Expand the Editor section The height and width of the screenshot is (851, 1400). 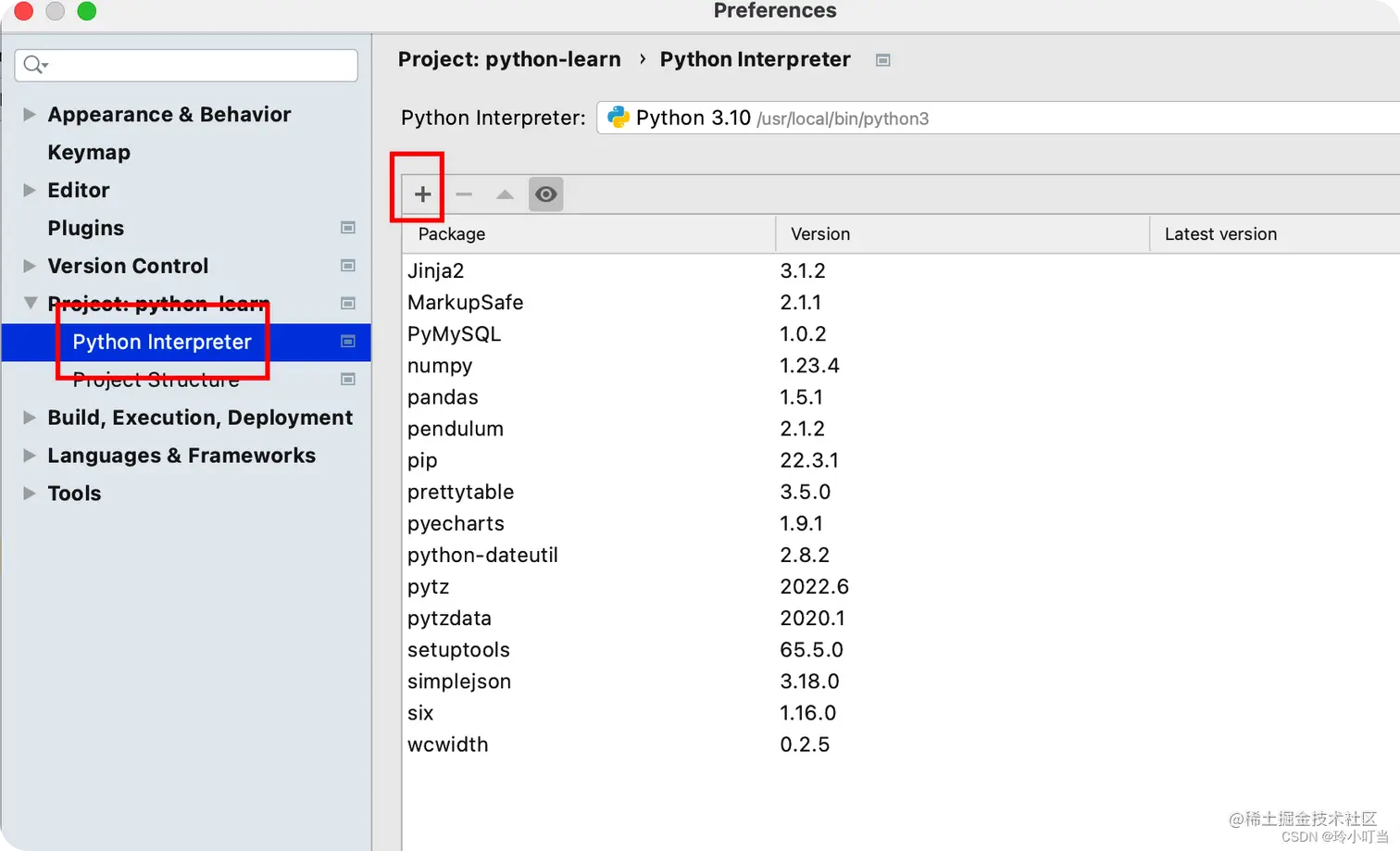[x=29, y=190]
